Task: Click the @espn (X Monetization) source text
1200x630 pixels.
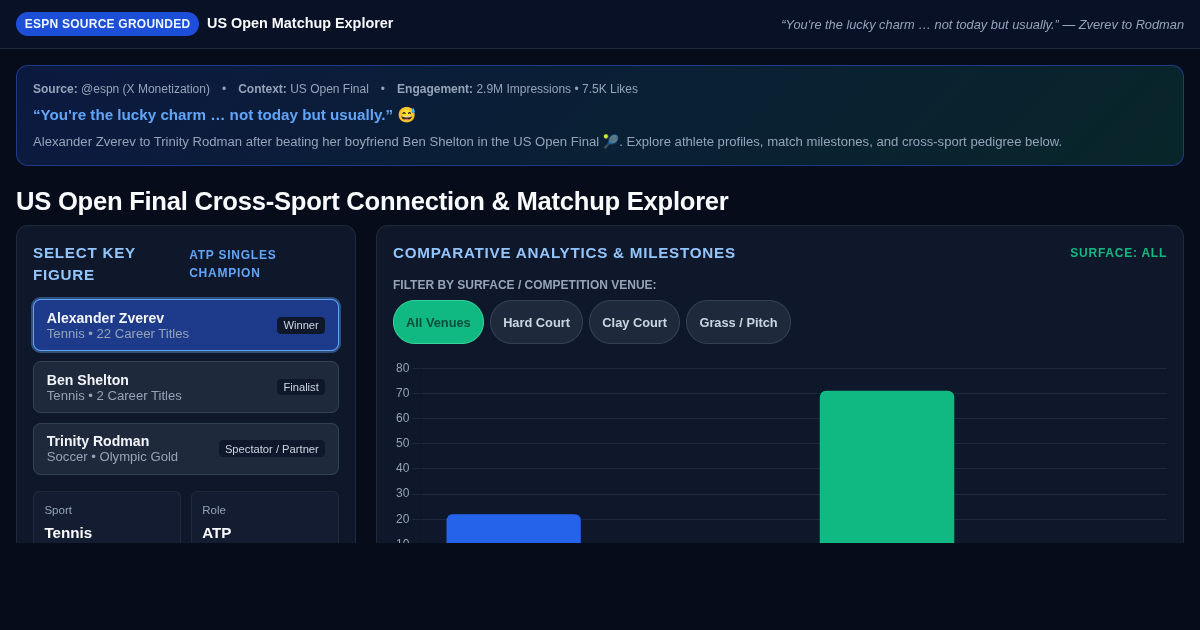Action: coord(145,89)
